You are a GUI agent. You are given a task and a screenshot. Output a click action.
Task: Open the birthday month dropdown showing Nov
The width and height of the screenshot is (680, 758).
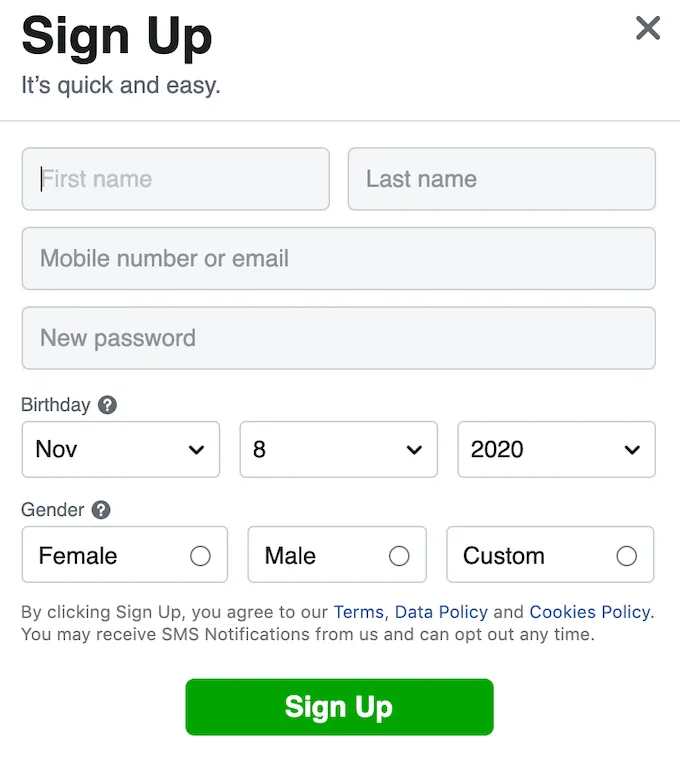[120, 450]
